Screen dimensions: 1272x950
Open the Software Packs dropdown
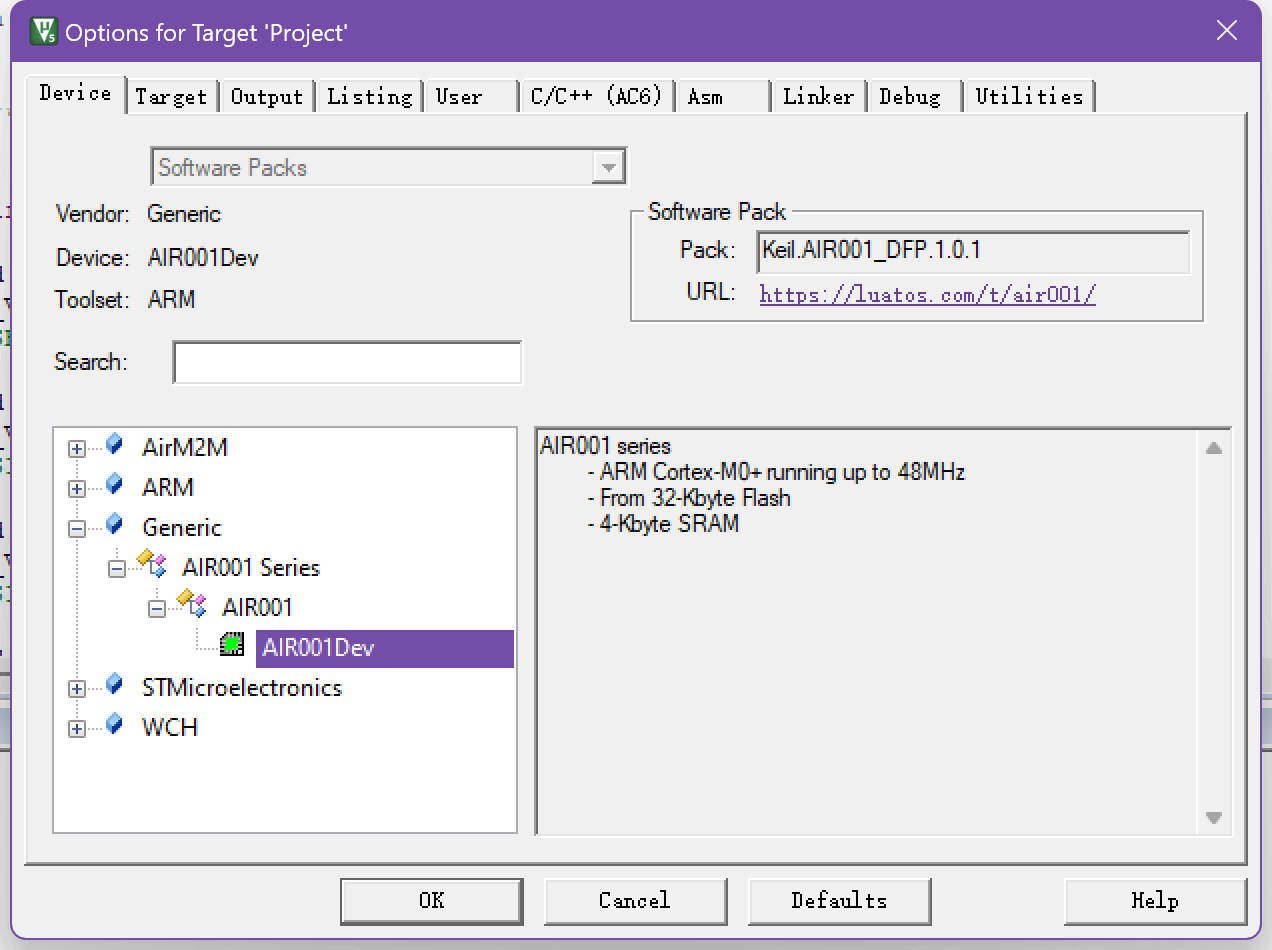tap(607, 168)
